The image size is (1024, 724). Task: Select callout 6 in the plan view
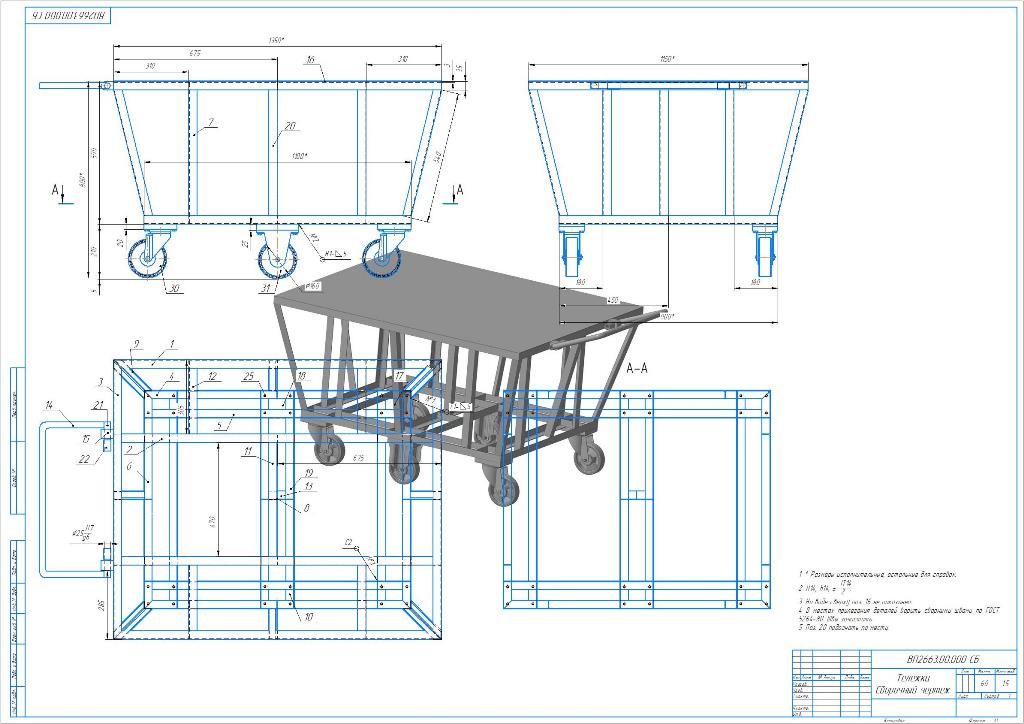pyautogui.click(x=129, y=466)
